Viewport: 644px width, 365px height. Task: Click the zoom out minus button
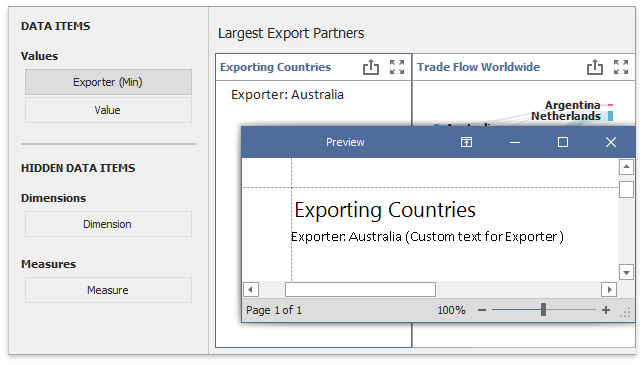point(482,310)
